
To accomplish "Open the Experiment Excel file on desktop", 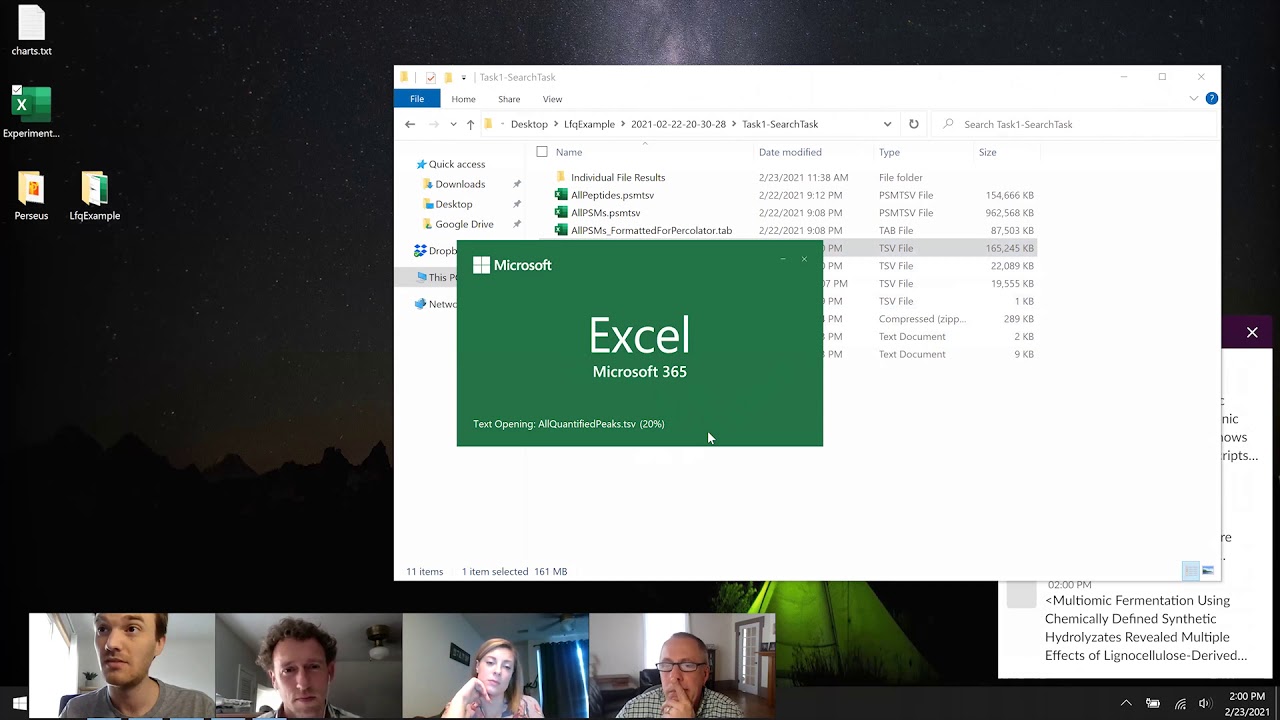I will tap(31, 112).
